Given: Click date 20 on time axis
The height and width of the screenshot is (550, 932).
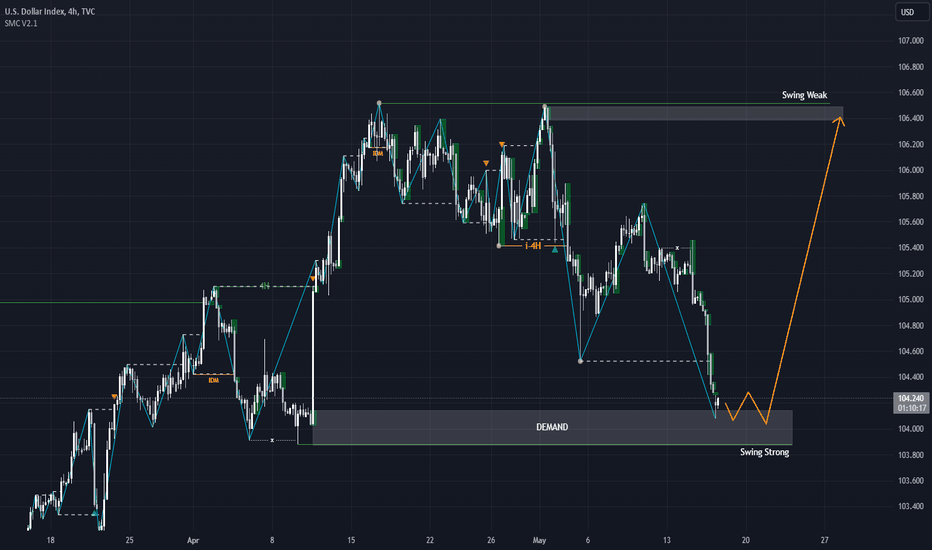Looking at the screenshot, I should tap(745, 540).
